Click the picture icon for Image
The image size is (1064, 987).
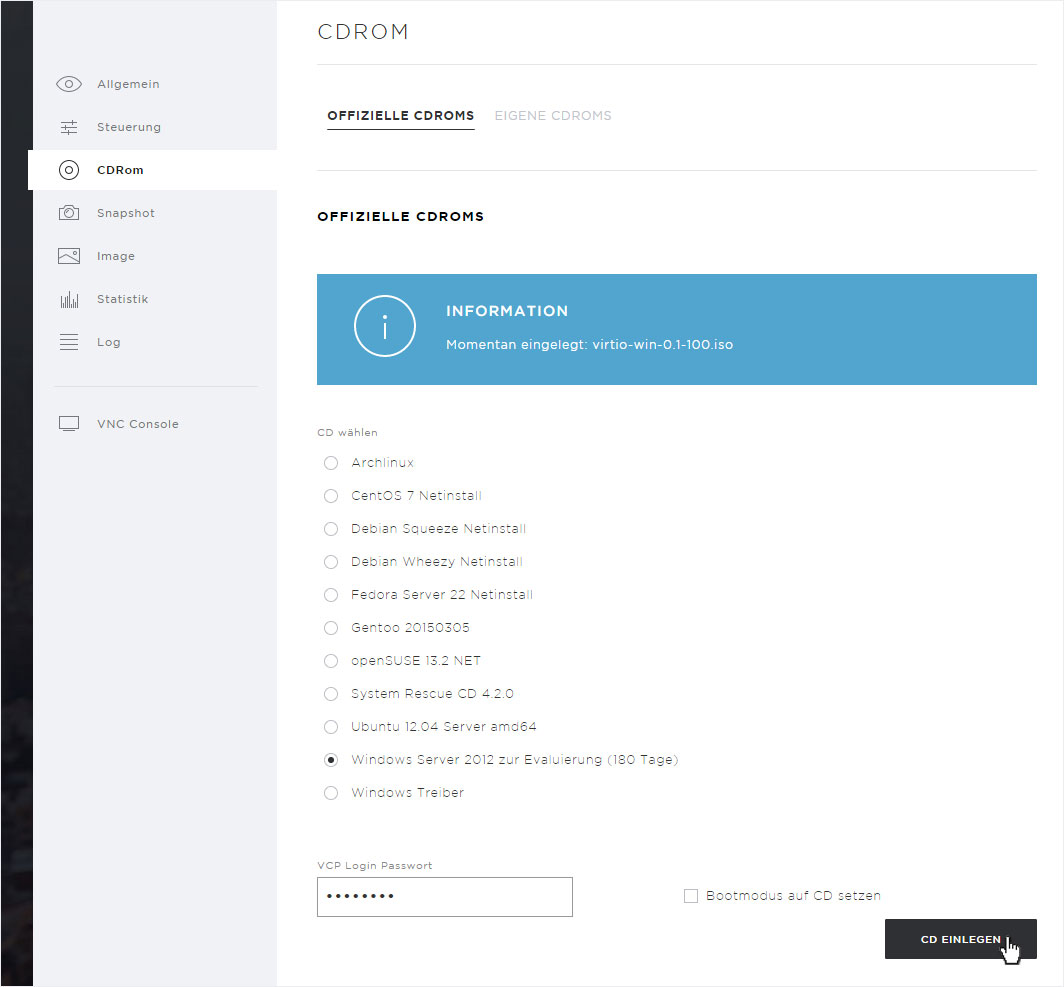[x=68, y=256]
